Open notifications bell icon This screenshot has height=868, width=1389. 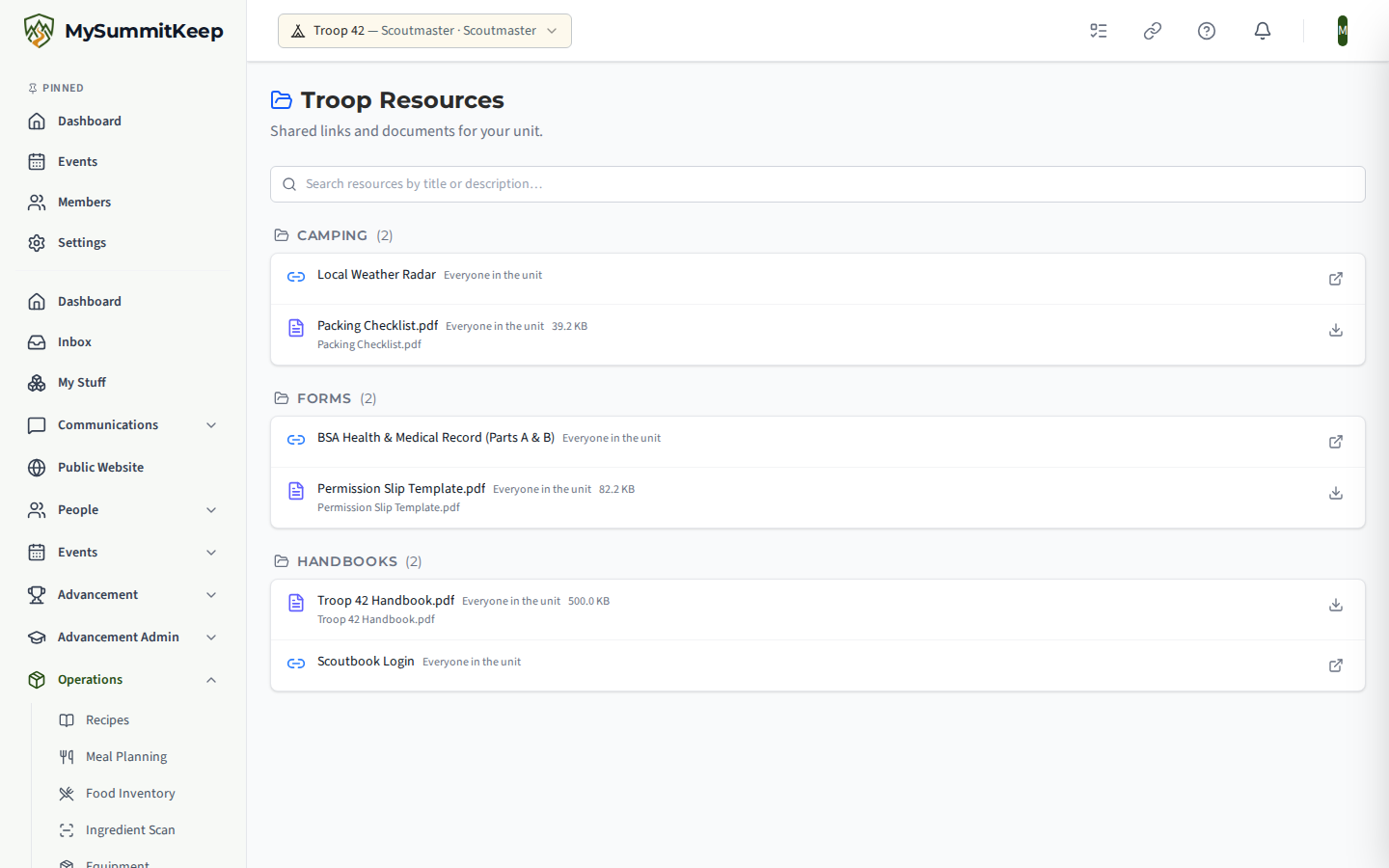pyautogui.click(x=1263, y=31)
